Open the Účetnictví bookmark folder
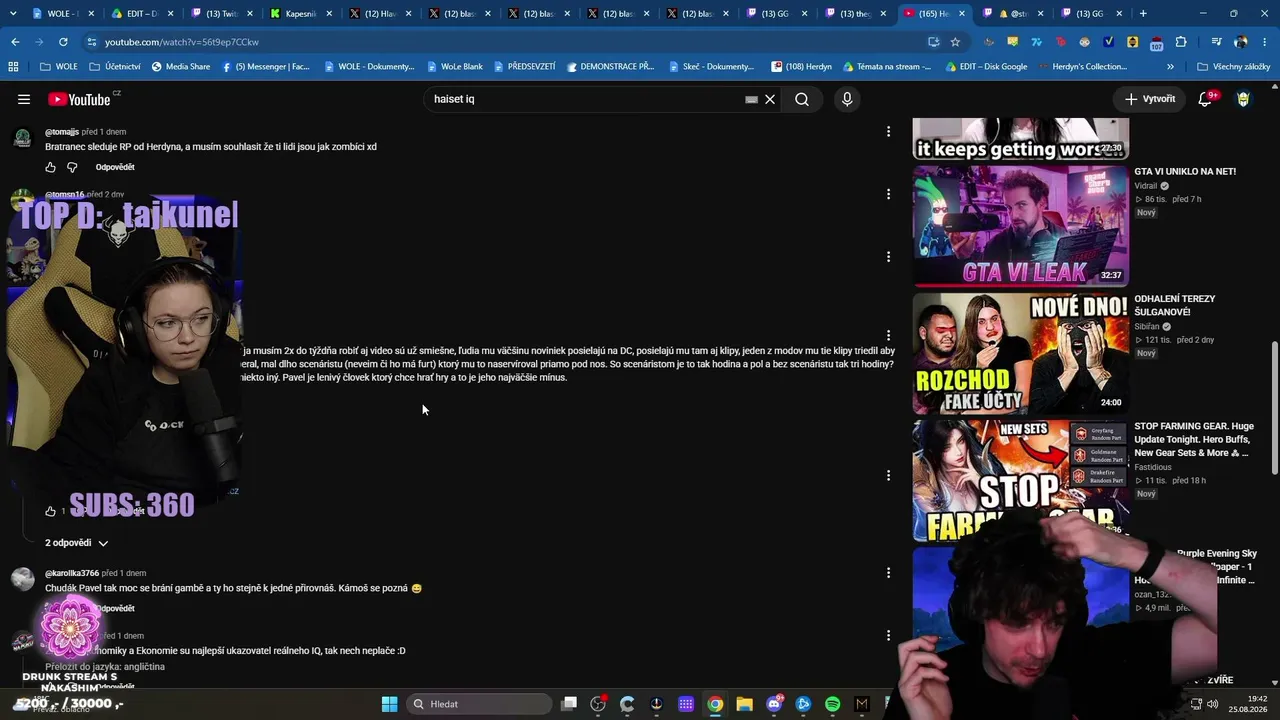This screenshot has width=1280, height=720. click(x=115, y=67)
